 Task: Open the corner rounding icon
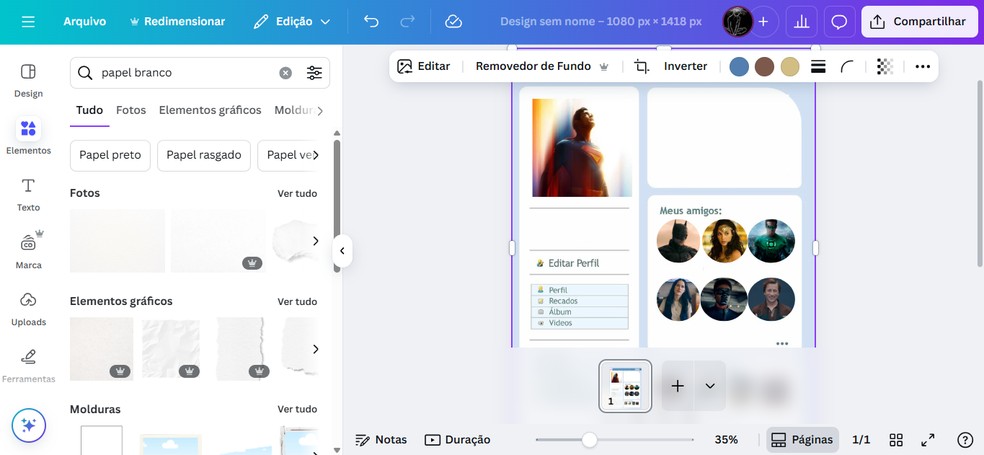click(847, 67)
